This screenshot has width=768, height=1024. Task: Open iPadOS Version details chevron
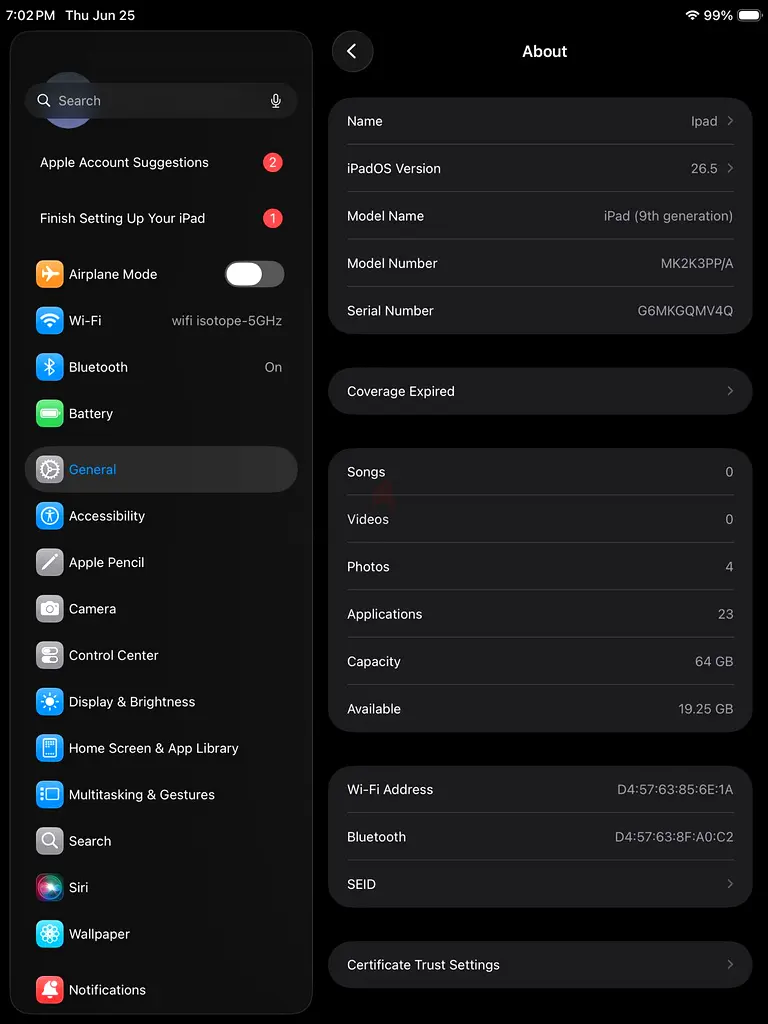[x=730, y=168]
